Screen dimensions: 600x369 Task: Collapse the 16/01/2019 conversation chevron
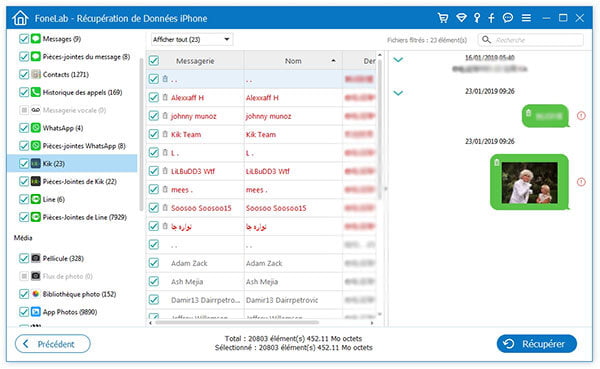[398, 60]
